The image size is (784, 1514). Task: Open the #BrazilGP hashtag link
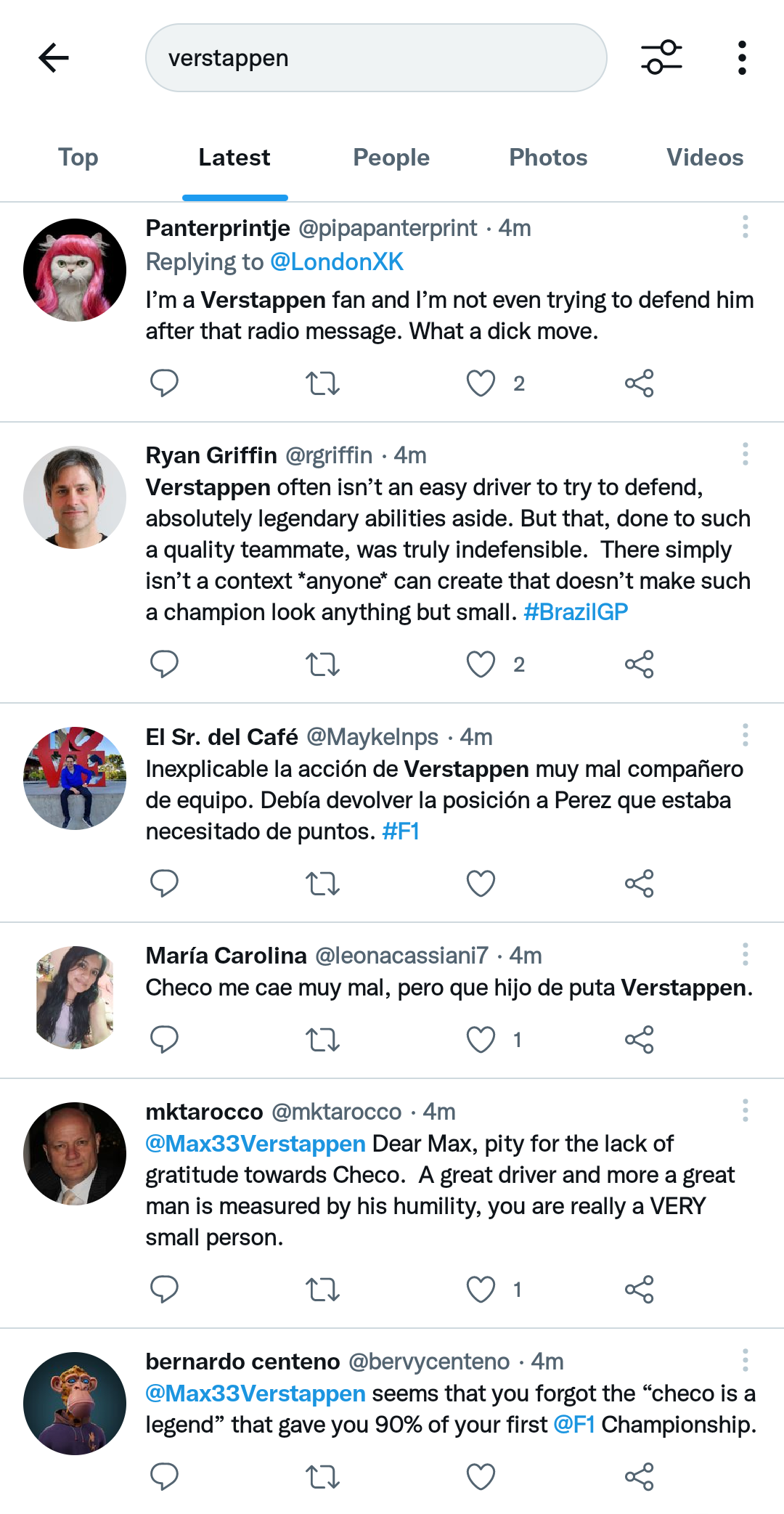[576, 612]
